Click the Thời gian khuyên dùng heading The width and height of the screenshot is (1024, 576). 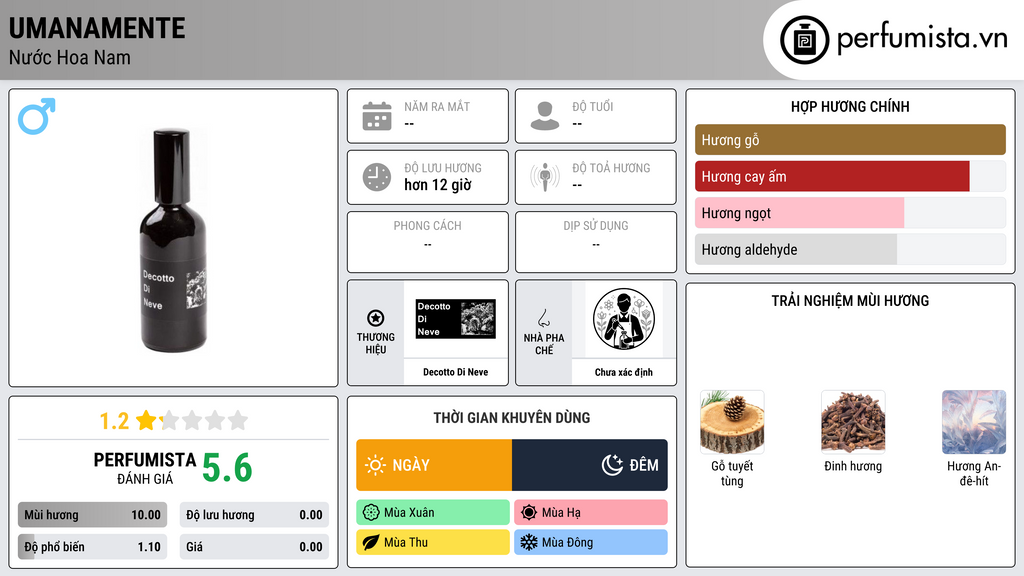(512, 418)
